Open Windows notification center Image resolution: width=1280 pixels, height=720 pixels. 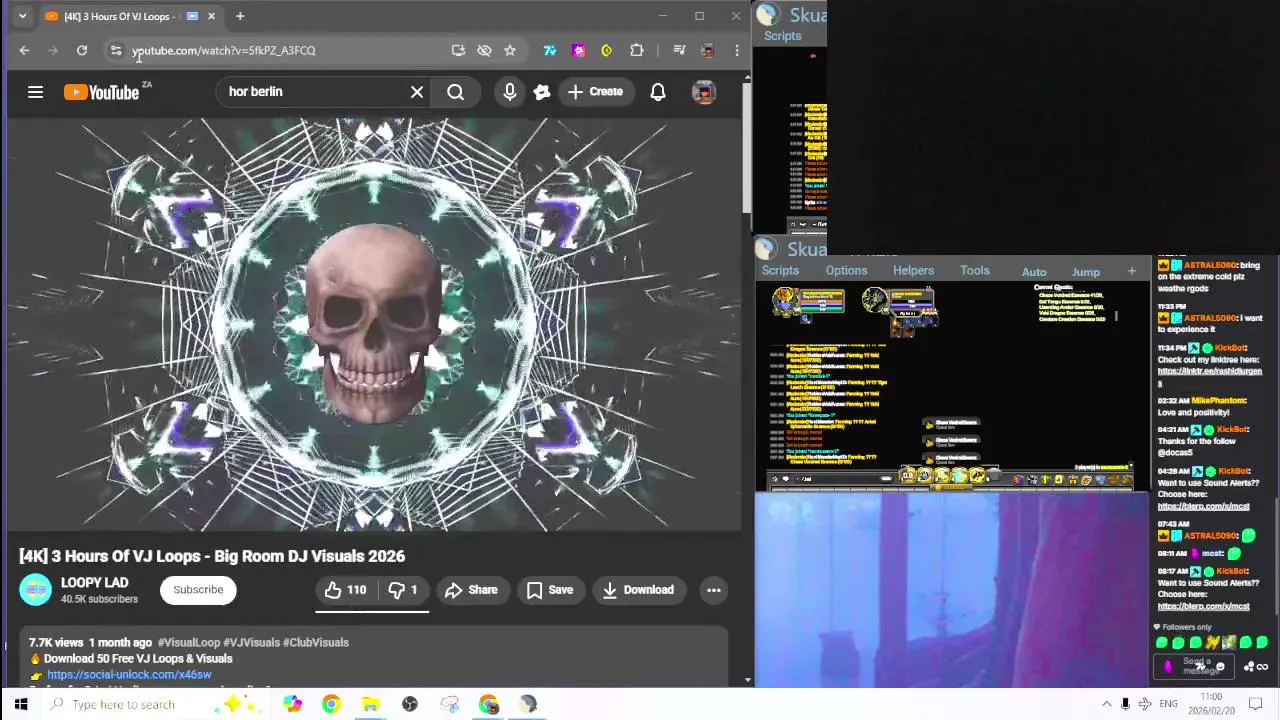pyautogui.click(x=1256, y=704)
